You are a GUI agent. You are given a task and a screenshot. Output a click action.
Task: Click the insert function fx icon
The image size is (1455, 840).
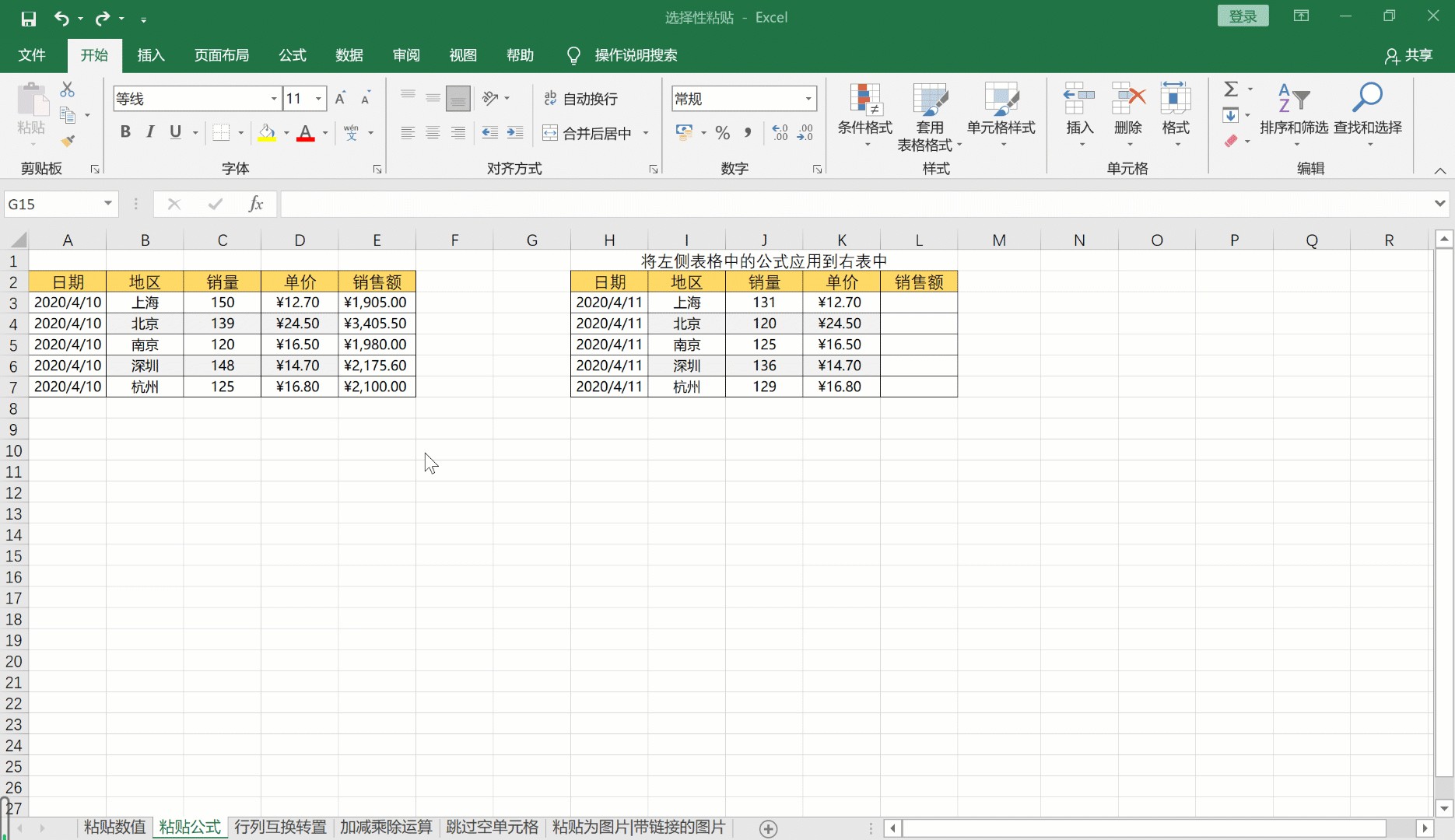pyautogui.click(x=255, y=204)
